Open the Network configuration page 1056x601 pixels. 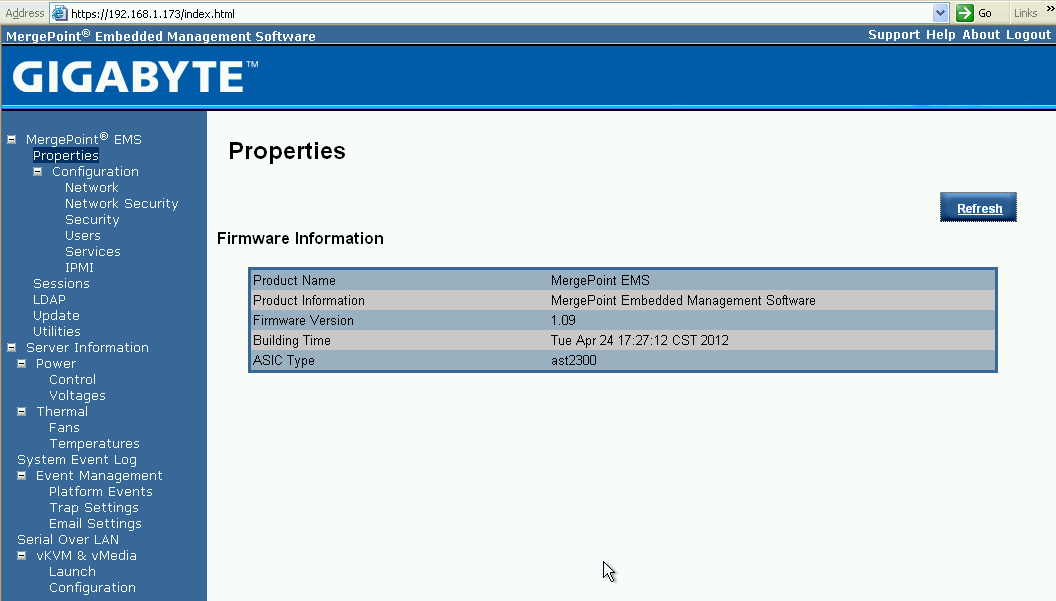click(x=92, y=187)
